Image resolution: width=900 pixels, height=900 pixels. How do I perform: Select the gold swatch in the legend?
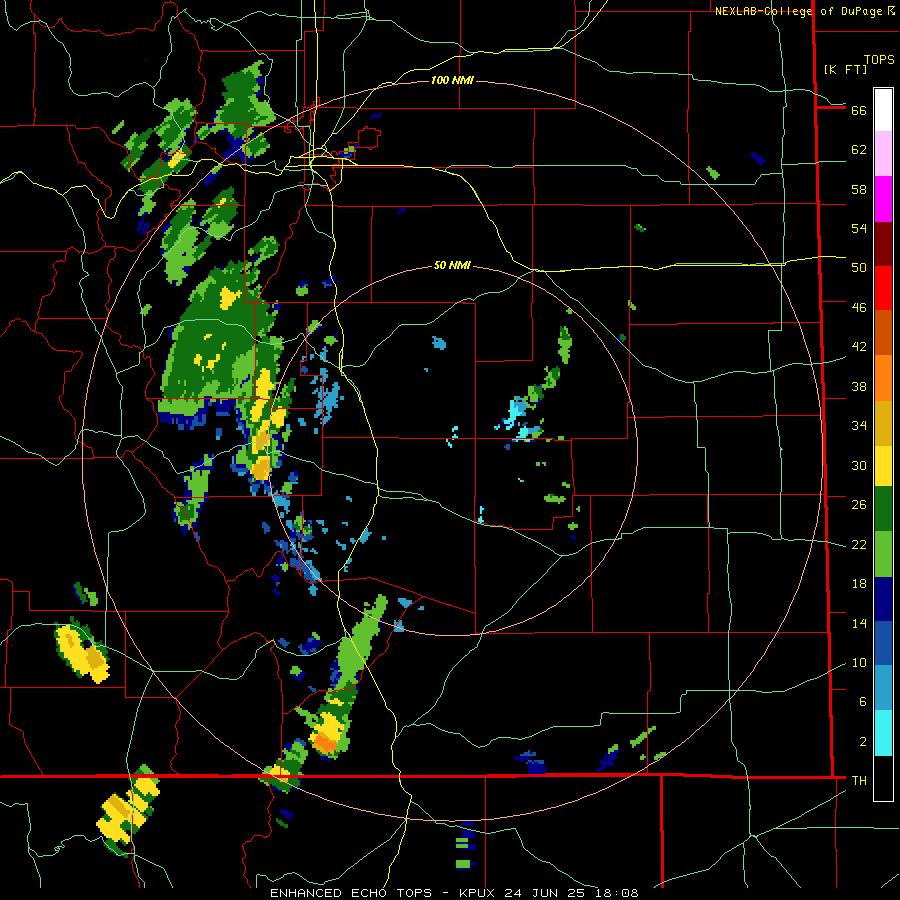coord(883,423)
